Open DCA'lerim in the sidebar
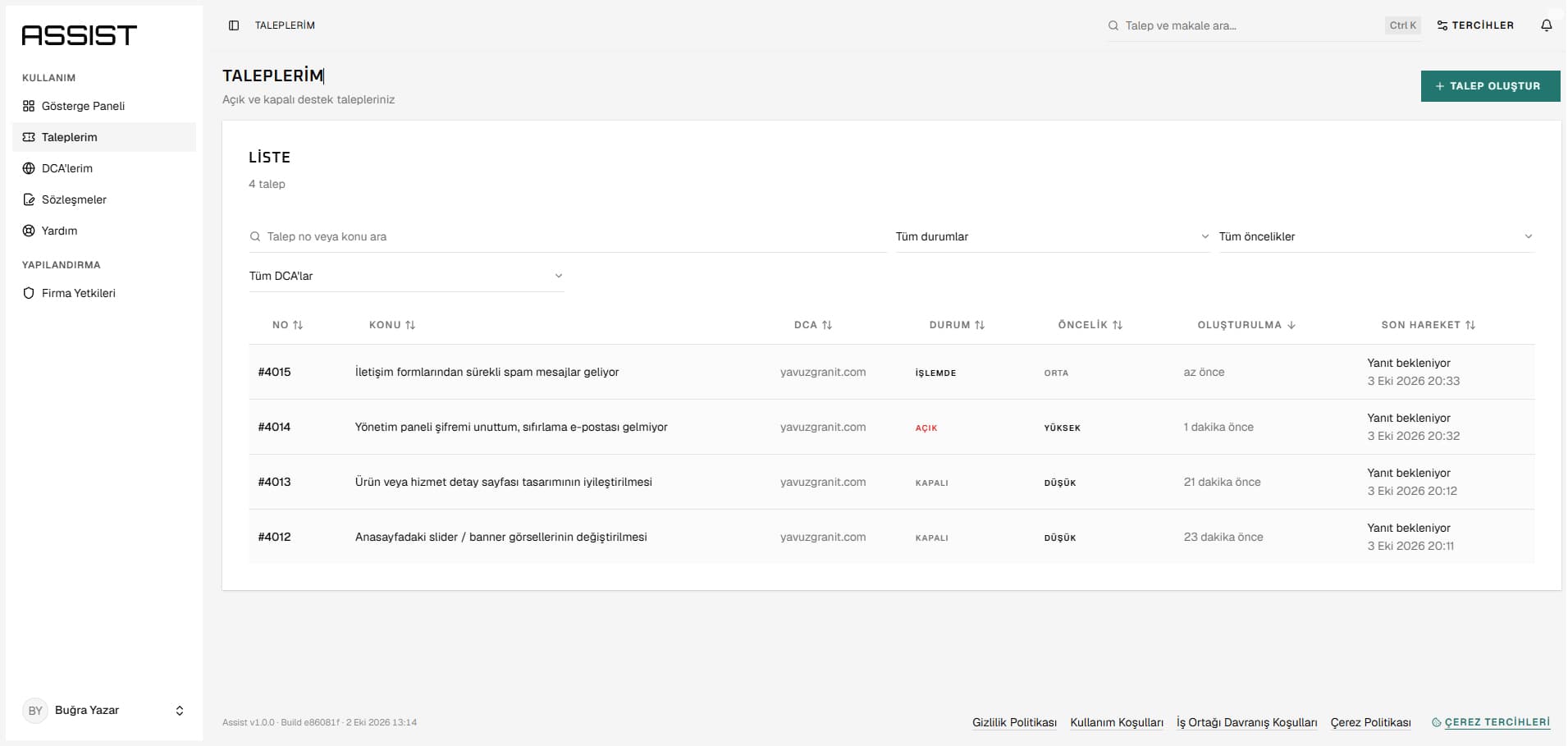Image resolution: width=1568 pixels, height=746 pixels. 104,168
